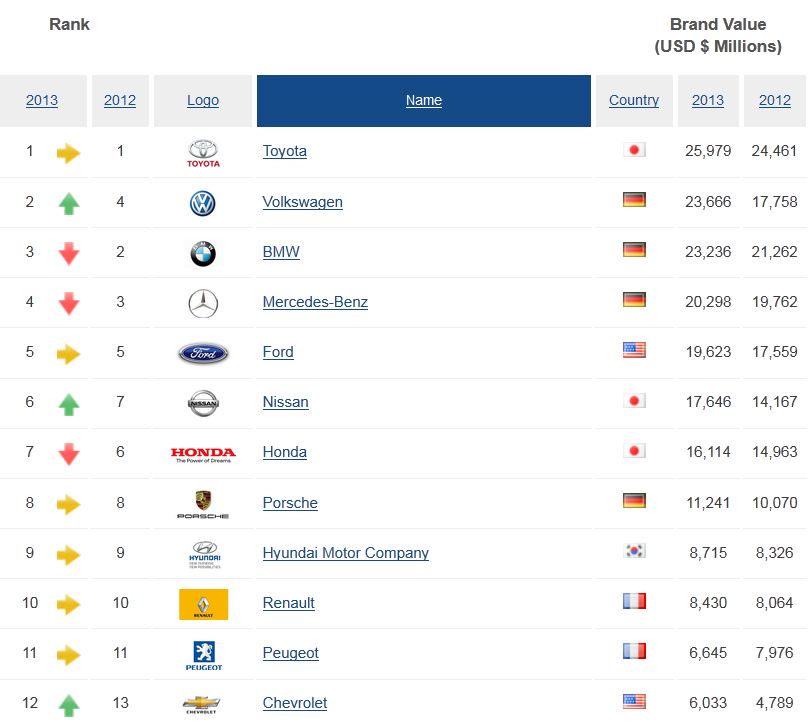Click the 2013 rank column header
The width and height of the screenshot is (808, 726).
pyautogui.click(x=41, y=100)
